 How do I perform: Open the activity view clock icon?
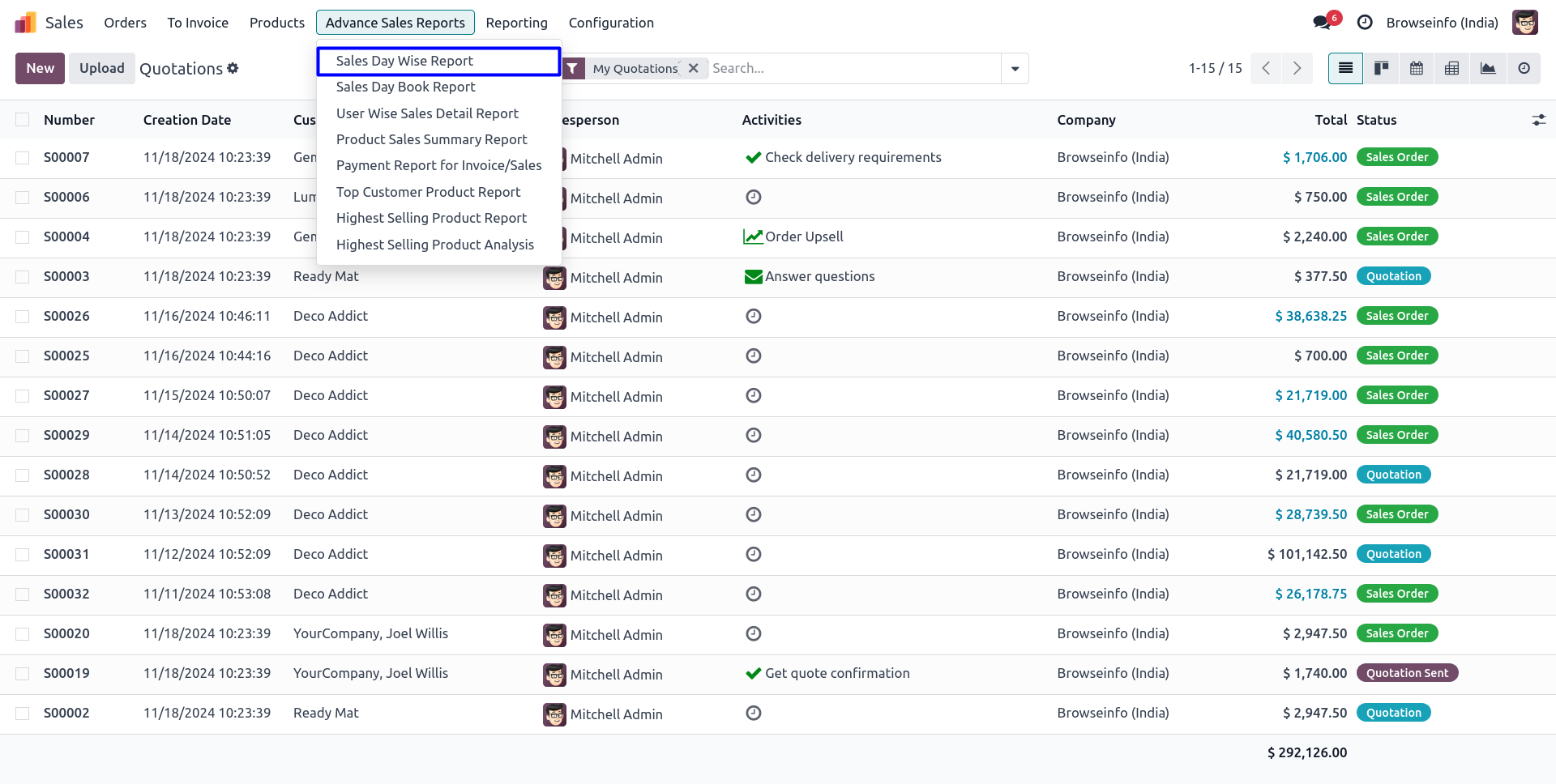(x=1524, y=69)
